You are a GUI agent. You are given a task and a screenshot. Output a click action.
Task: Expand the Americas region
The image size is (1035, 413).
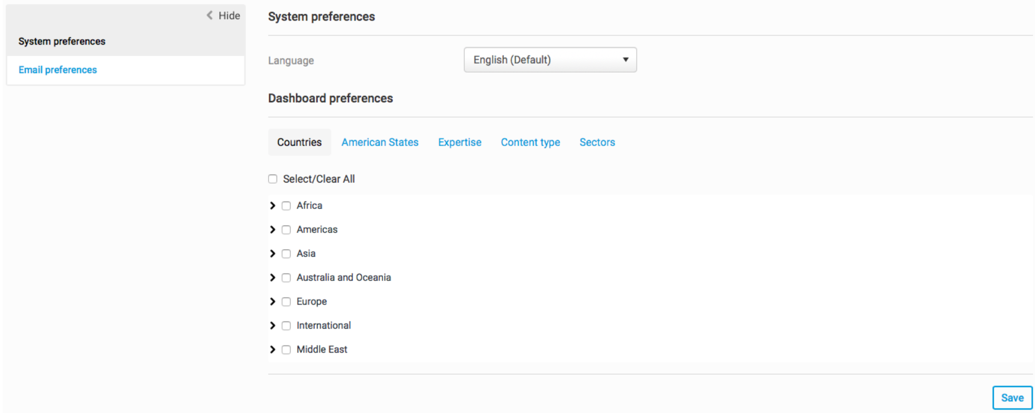point(273,230)
